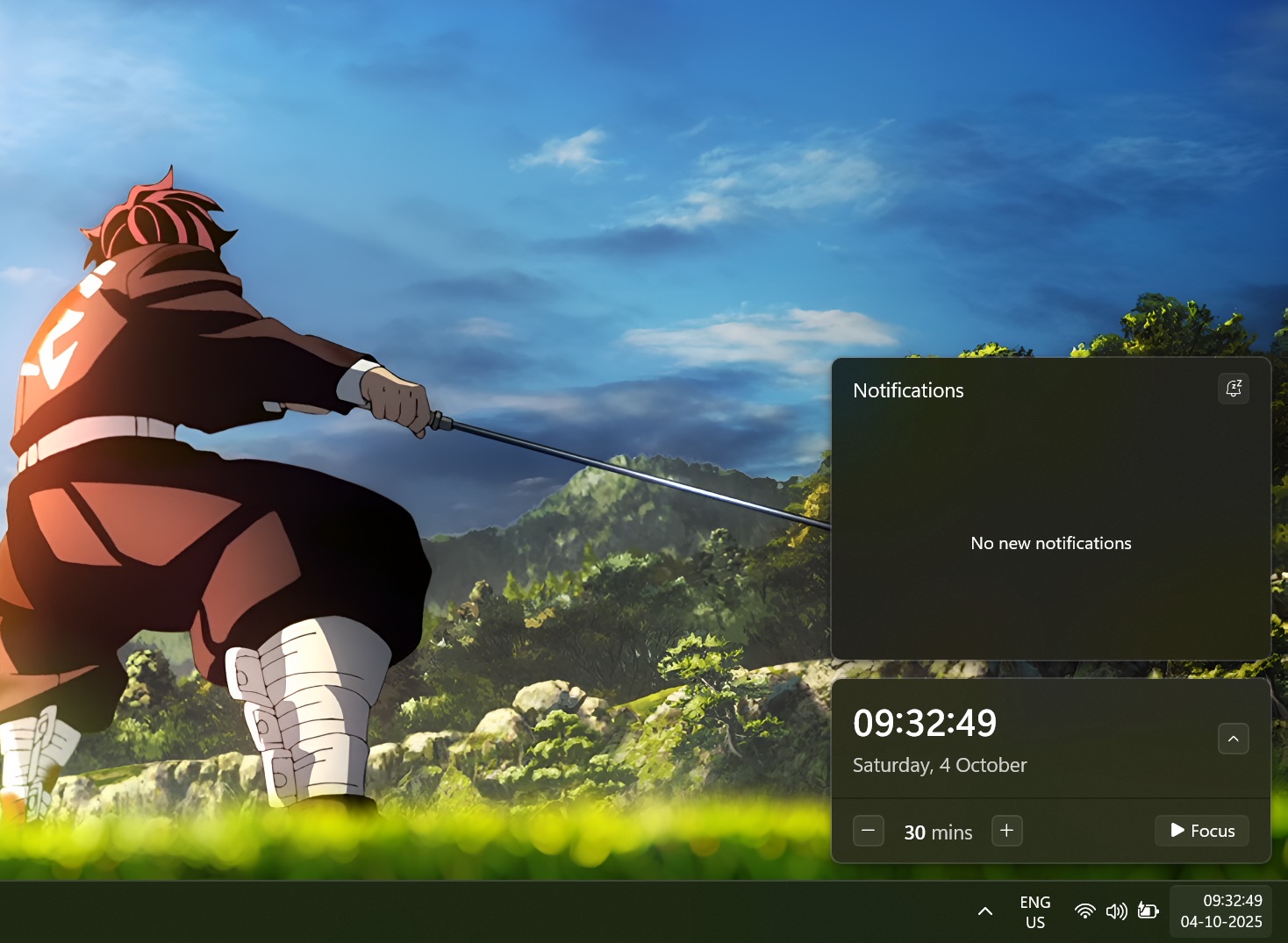Click the play triangle on the Focus button
Screen dimensions: 1288x943
coord(1177,831)
